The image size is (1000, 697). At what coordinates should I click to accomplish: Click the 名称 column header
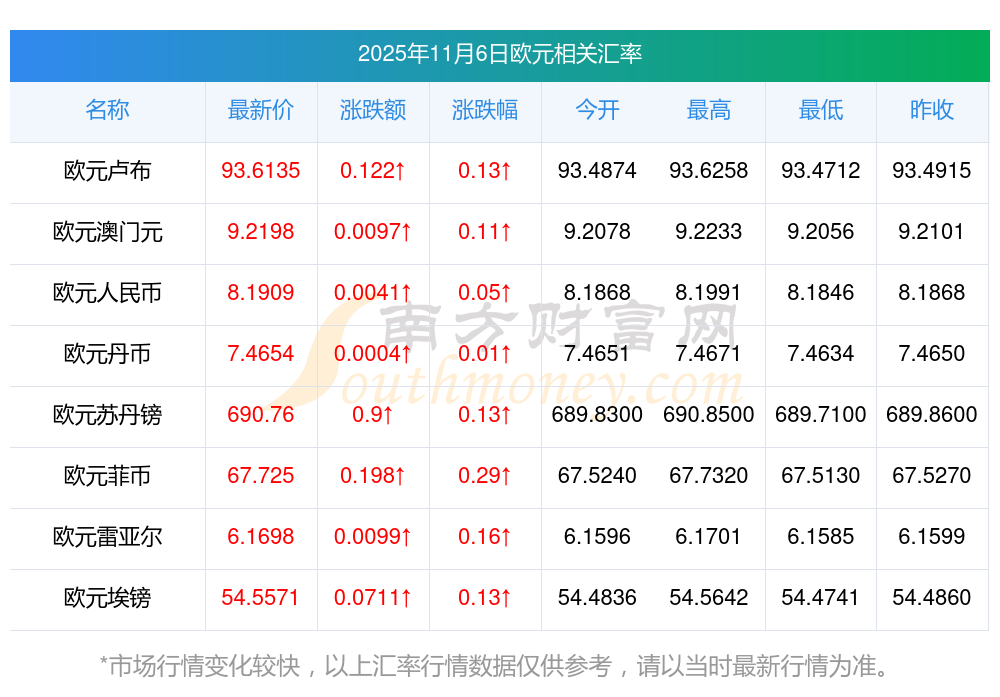pos(107,110)
